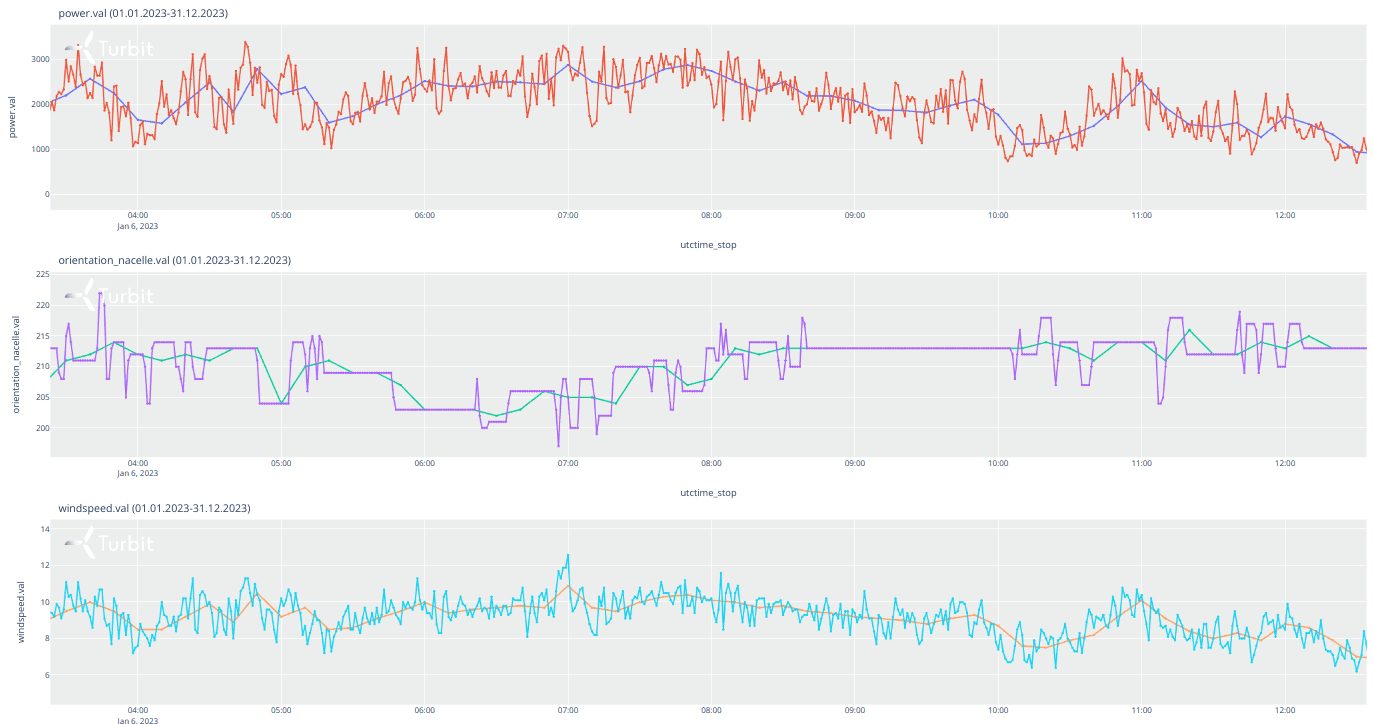Image resolution: width=1373 pixels, height=724 pixels.
Task: Click the utctime_stop label below the orientation chart
Action: pyautogui.click(x=707, y=492)
